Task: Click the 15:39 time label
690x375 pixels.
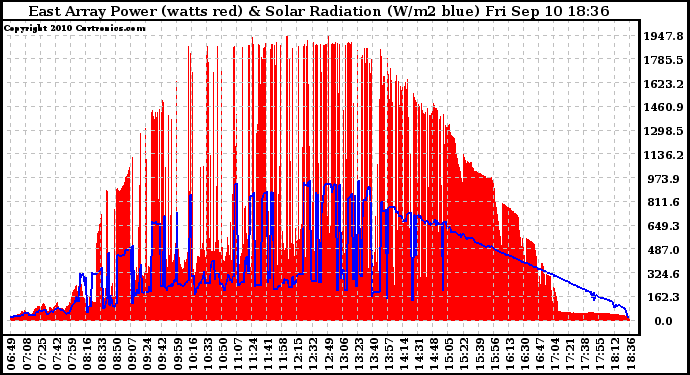Action: tap(478, 354)
